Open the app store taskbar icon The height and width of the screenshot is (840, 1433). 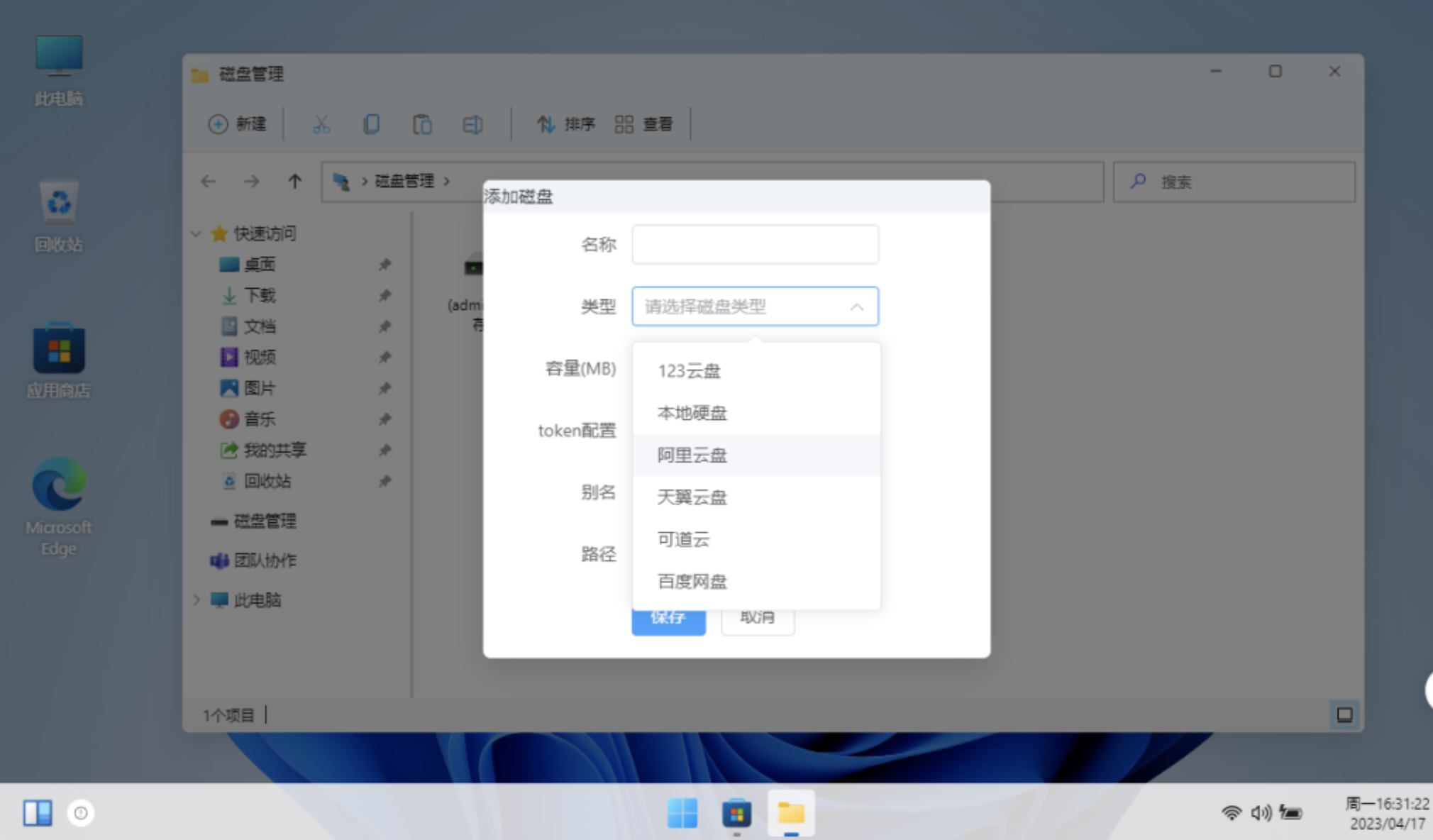[x=736, y=813]
